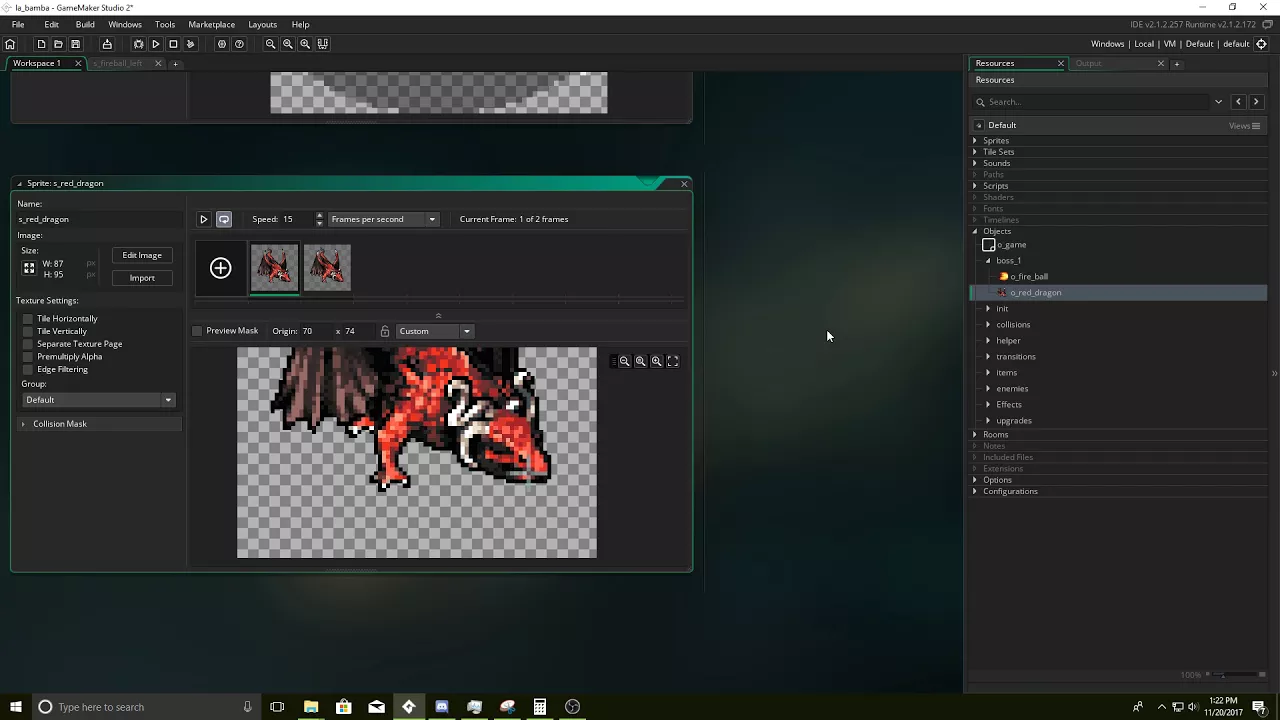Add a new frame with plus icon
Screen dimensions: 1280x720
pos(220,268)
